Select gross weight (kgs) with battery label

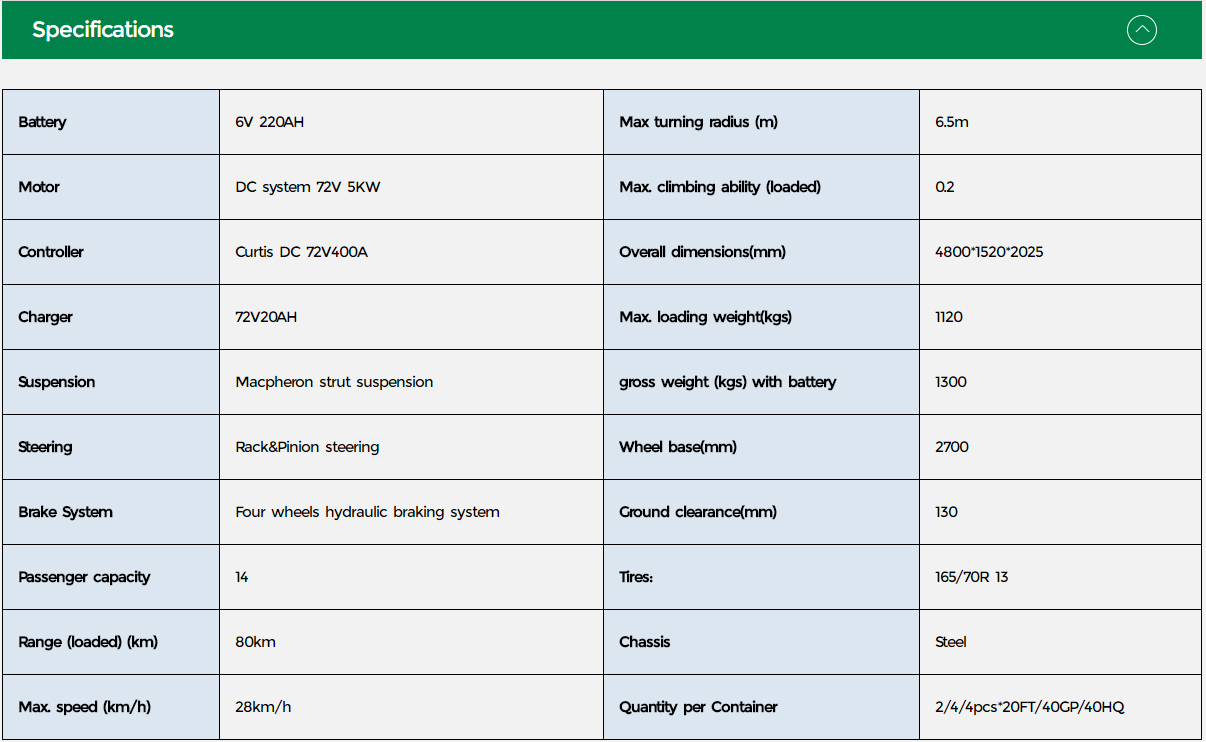(727, 382)
